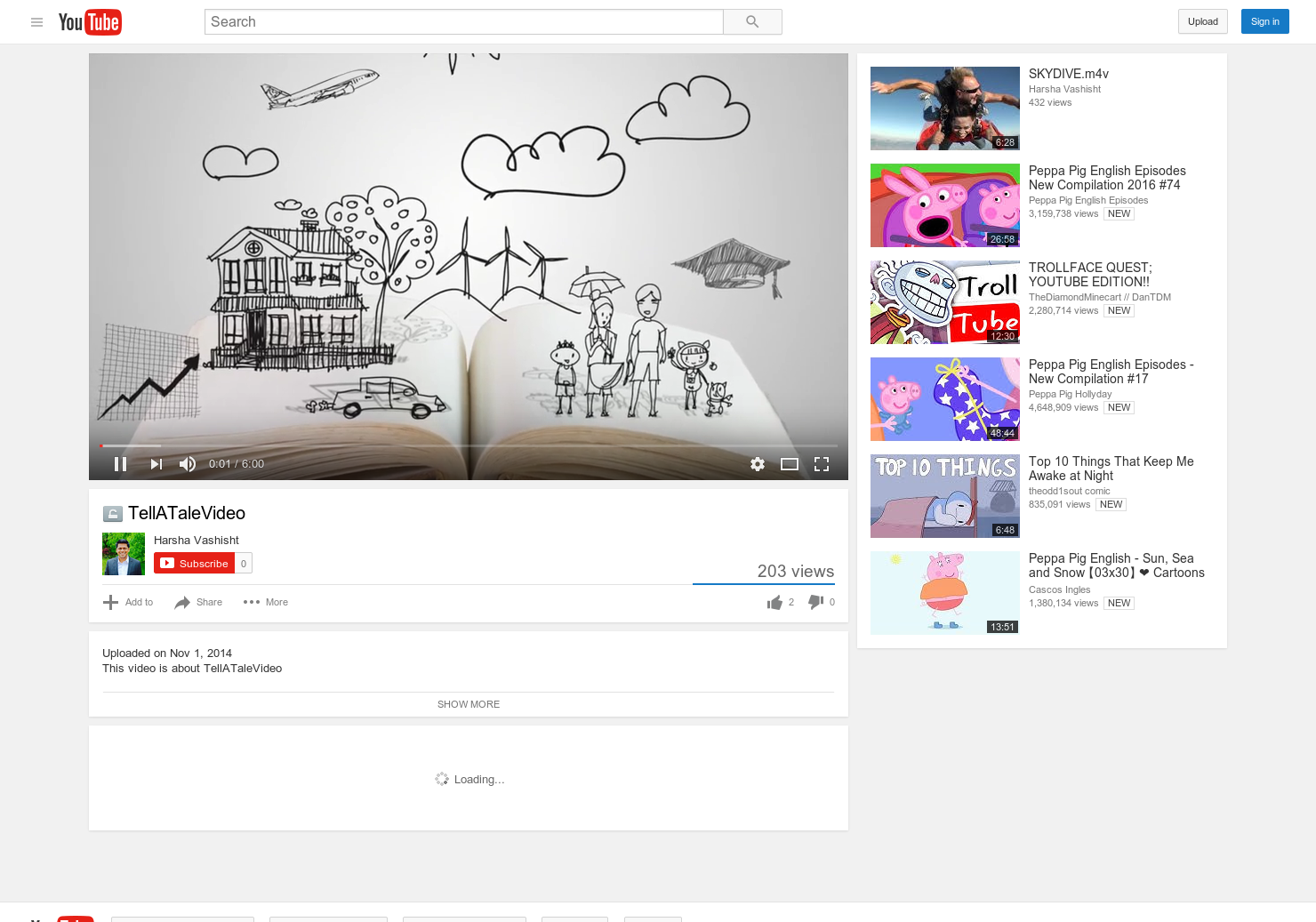This screenshot has height=922, width=1316.
Task: Dislike the video with thumbs down
Action: pyautogui.click(x=815, y=603)
